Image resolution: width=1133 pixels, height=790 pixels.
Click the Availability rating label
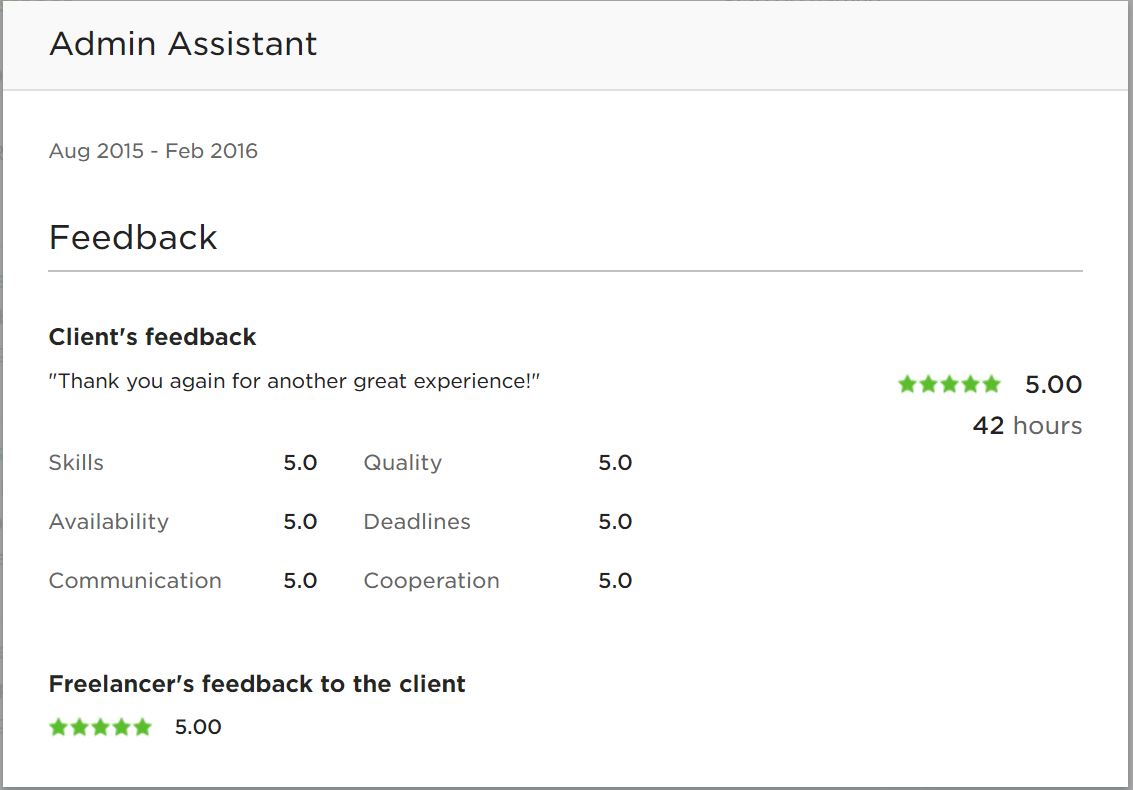pos(108,522)
